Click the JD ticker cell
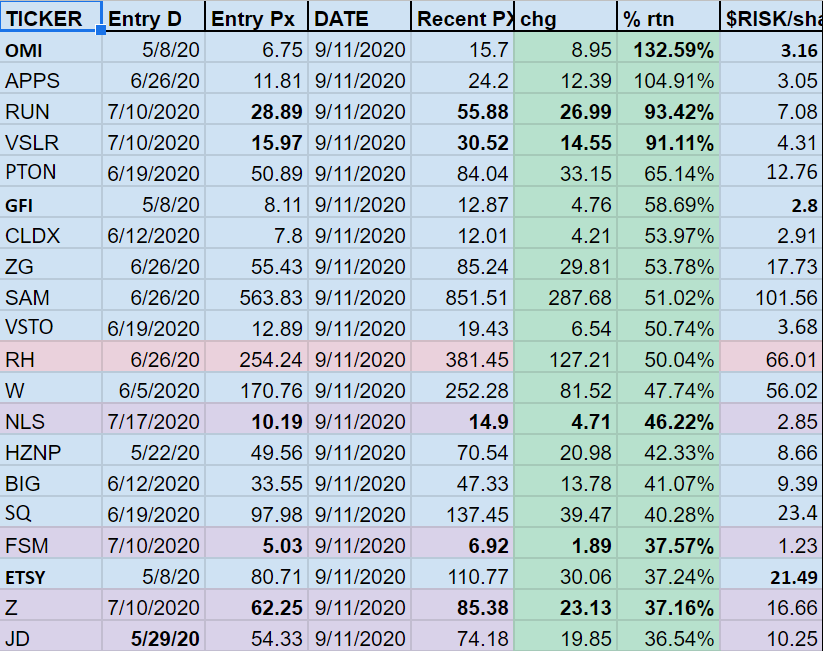The width and height of the screenshot is (823, 651). pos(51,638)
